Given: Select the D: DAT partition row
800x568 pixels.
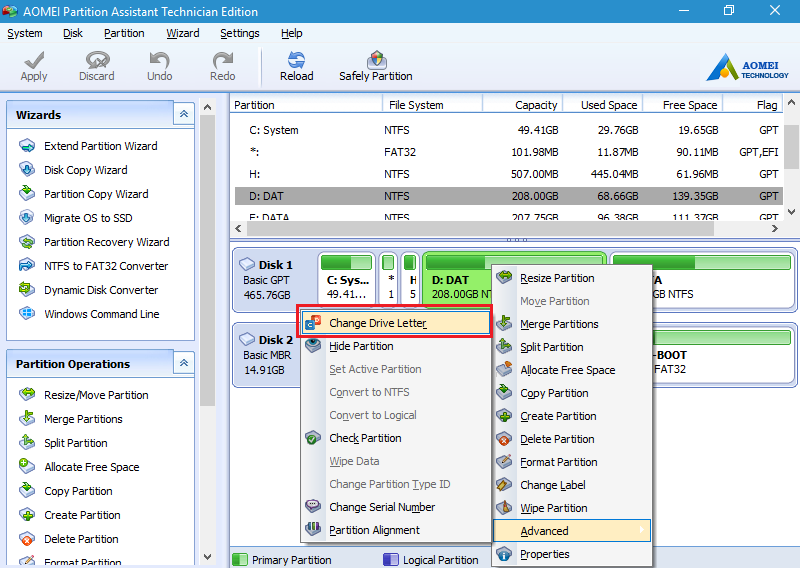Looking at the screenshot, I should 509,196.
